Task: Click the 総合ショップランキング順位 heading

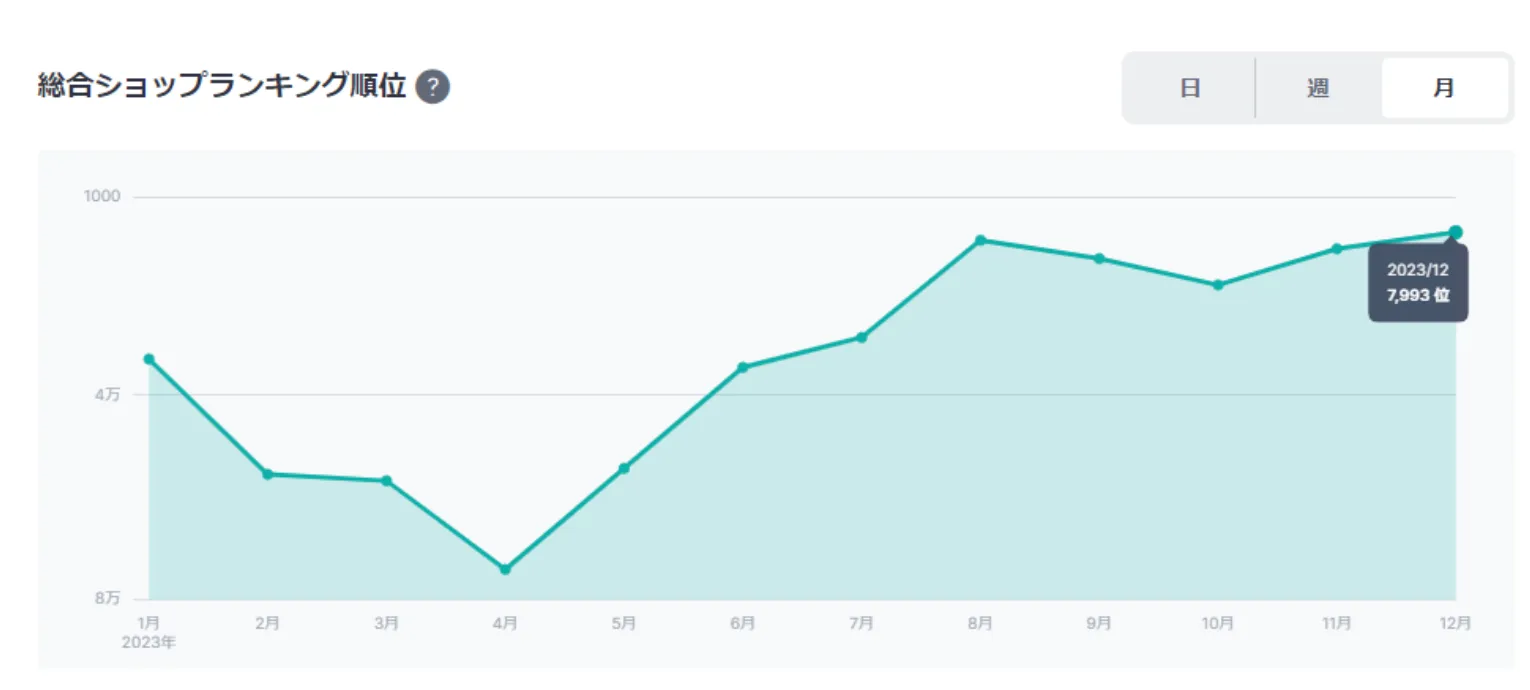Action: (222, 87)
